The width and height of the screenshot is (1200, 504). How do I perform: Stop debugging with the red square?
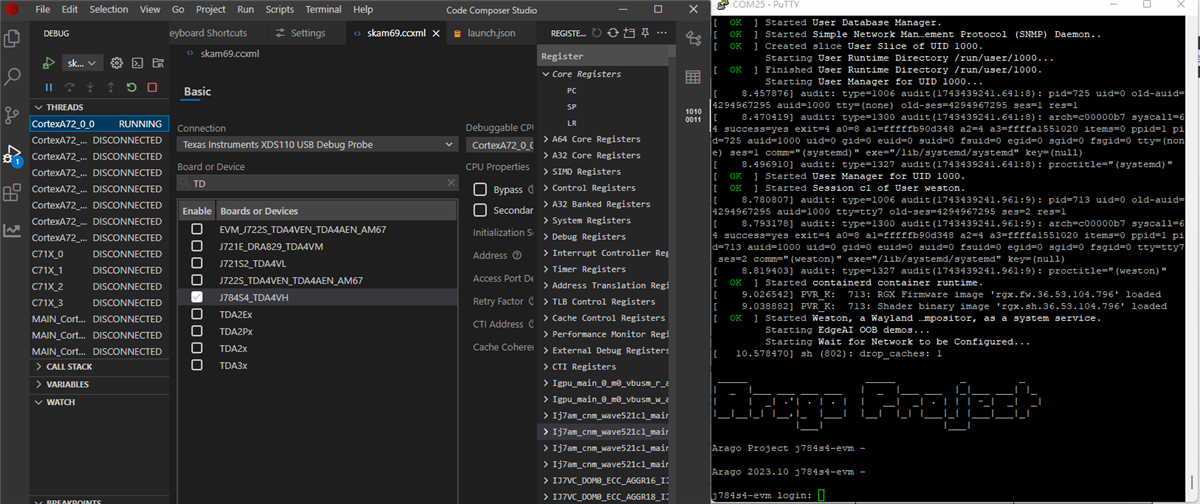(x=152, y=88)
